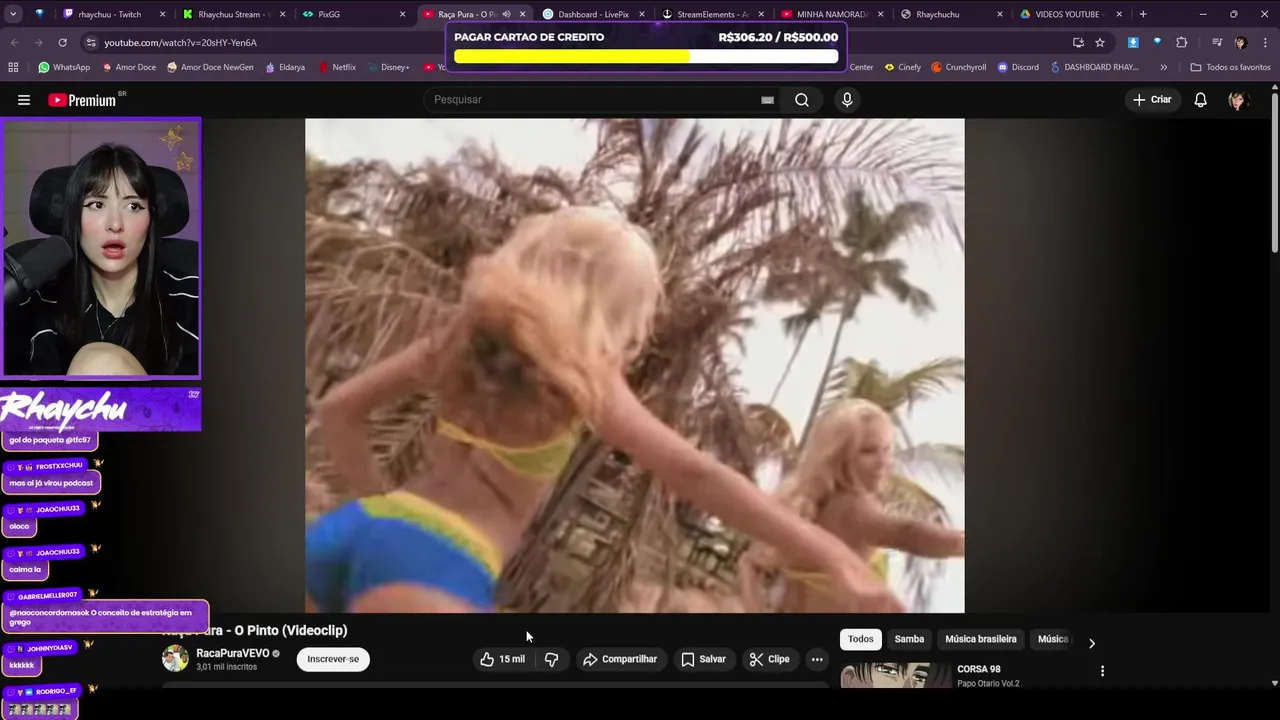This screenshot has height=720, width=1280.
Task: Select the Música brasileira filter chip
Action: [x=981, y=639]
